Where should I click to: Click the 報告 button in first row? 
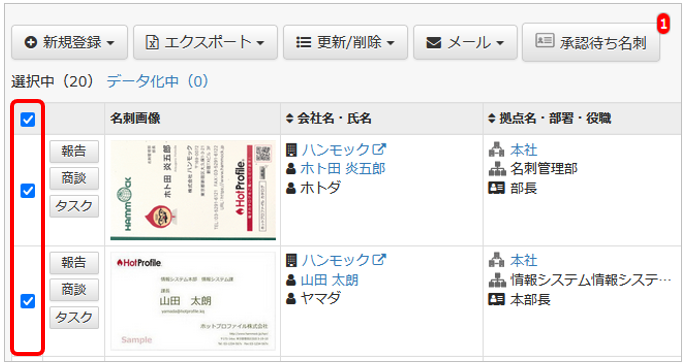point(74,152)
